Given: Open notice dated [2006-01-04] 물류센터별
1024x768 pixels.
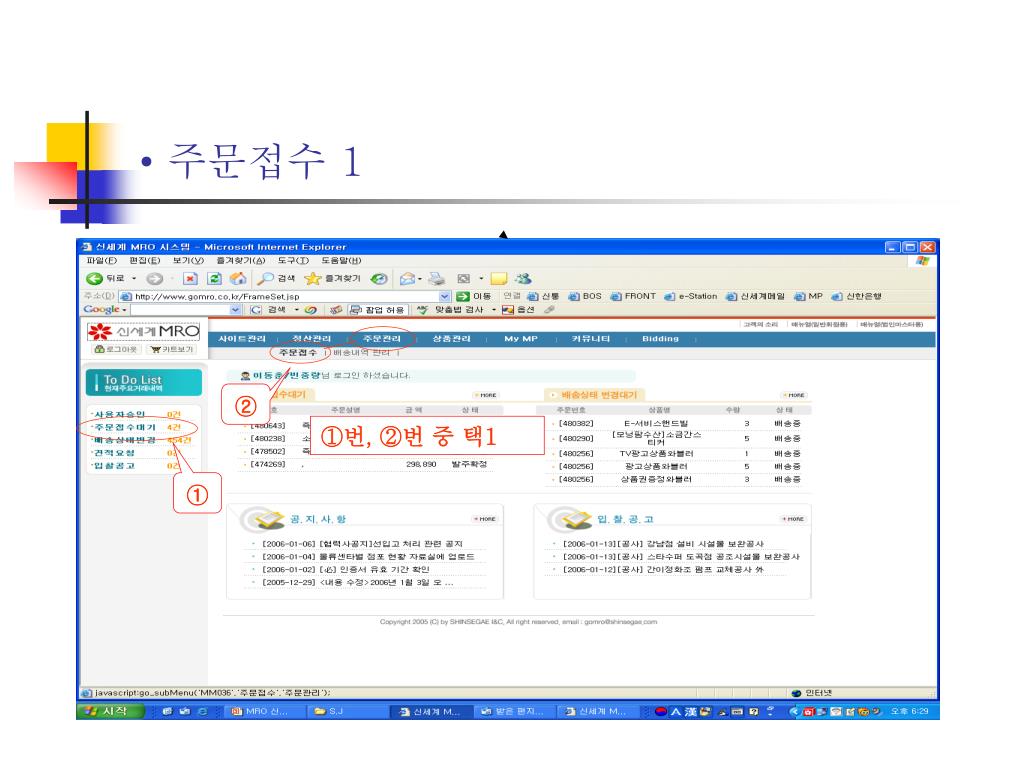Looking at the screenshot, I should point(368,556).
